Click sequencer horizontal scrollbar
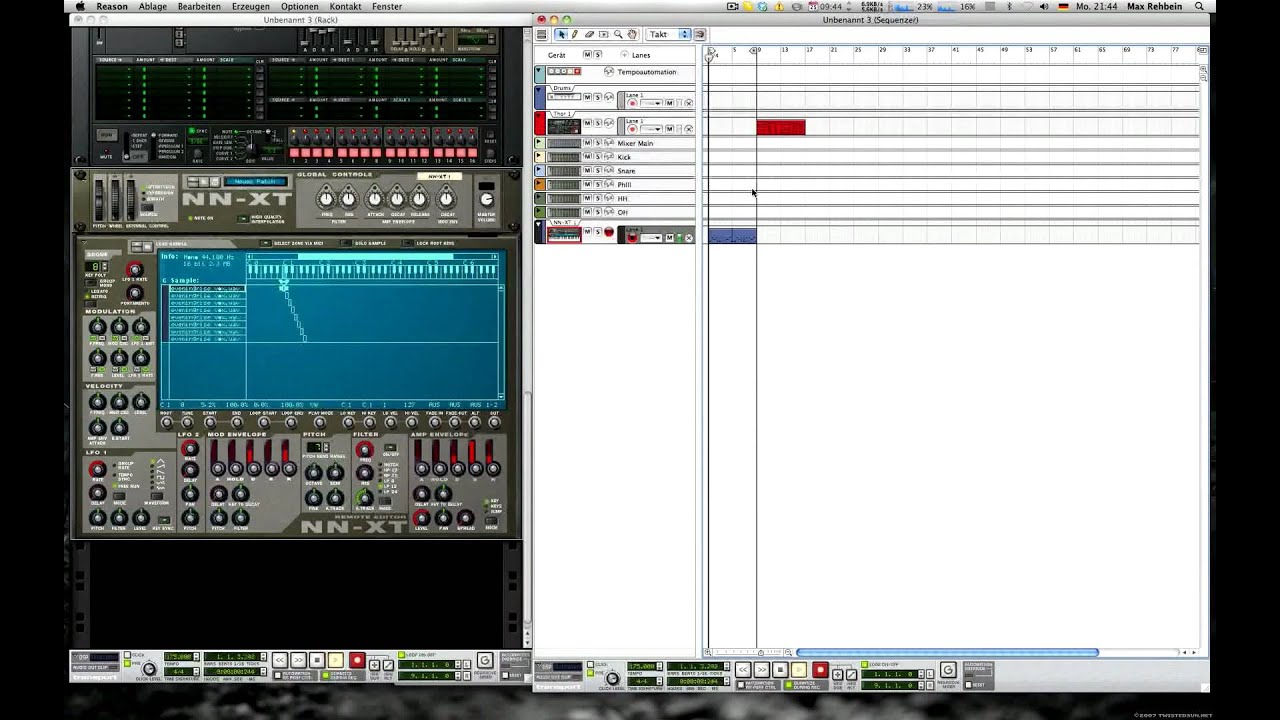The image size is (1280, 720). pos(947,652)
